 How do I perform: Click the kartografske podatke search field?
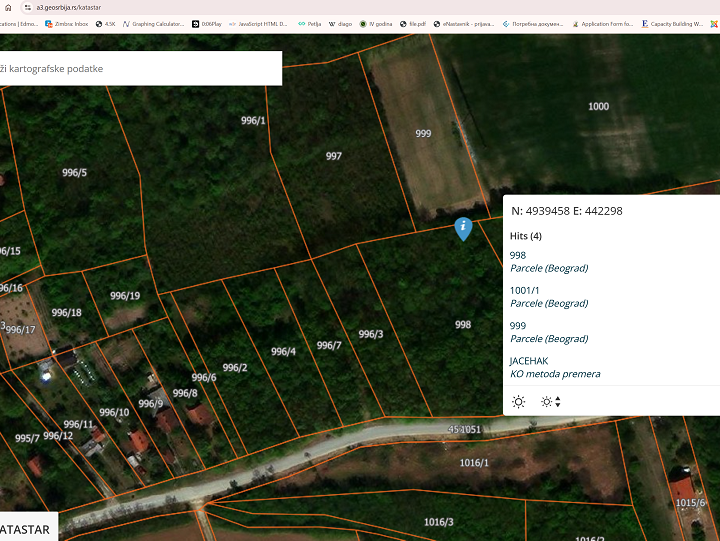click(x=140, y=68)
